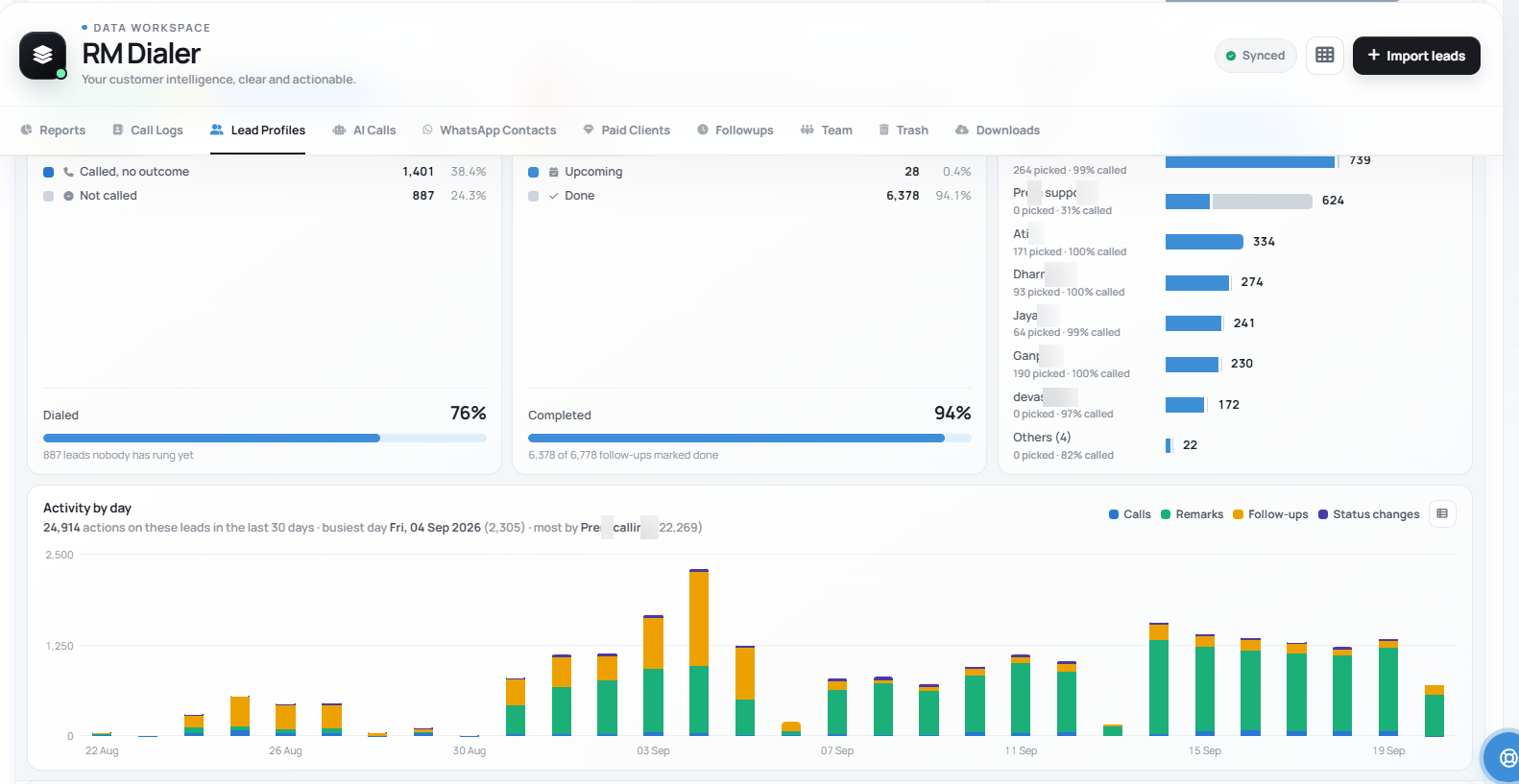
Task: Open the AI Calls tab
Action: coord(364,131)
